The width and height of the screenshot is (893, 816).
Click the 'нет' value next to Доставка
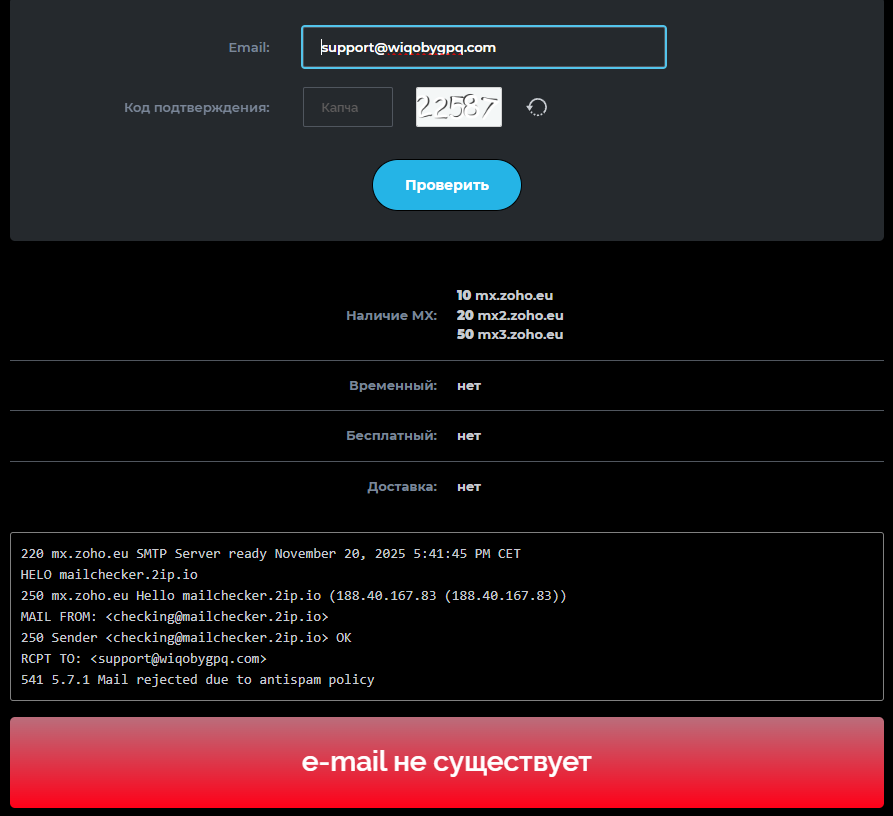click(x=468, y=486)
